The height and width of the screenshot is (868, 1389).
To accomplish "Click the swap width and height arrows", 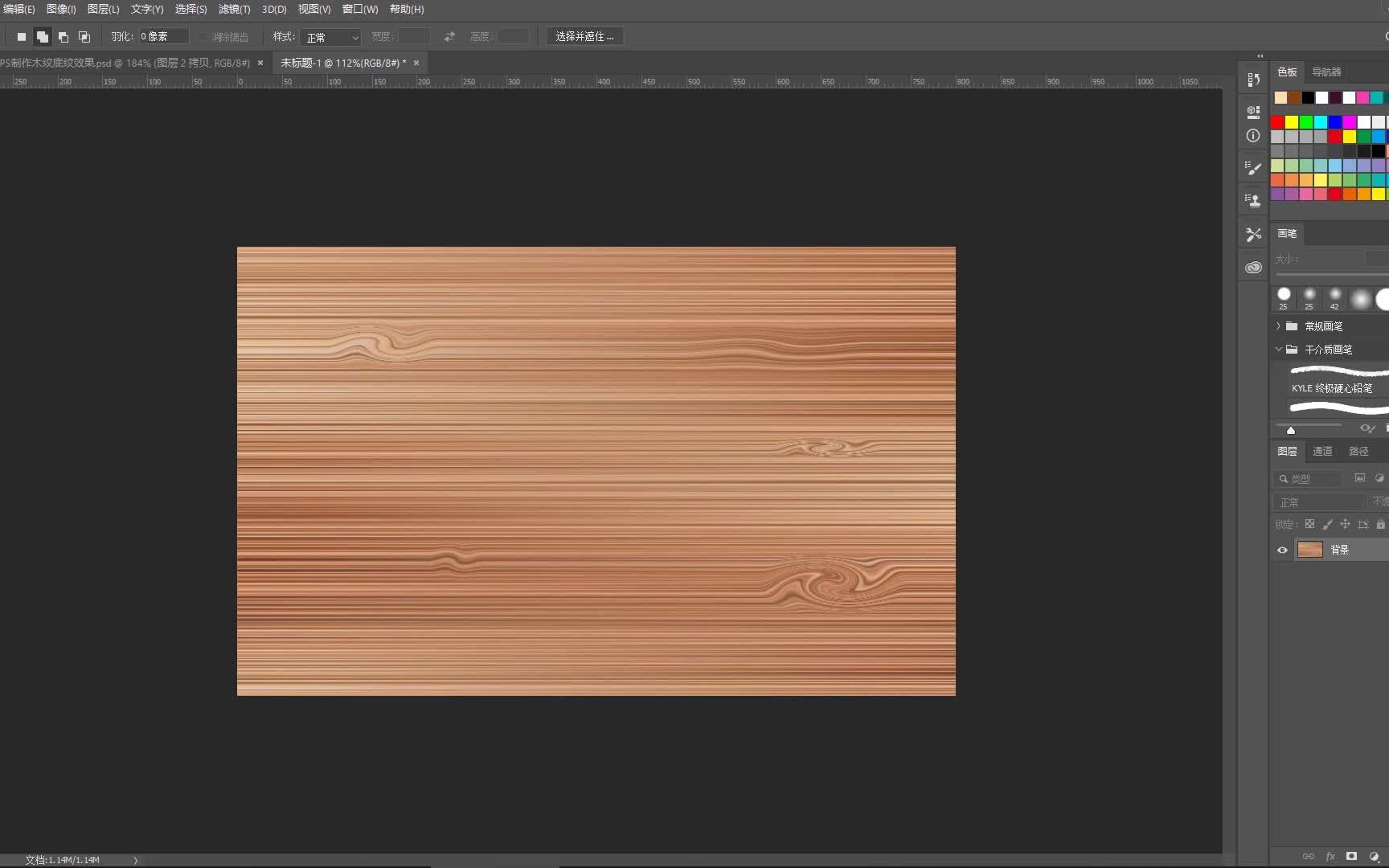I will point(449,37).
